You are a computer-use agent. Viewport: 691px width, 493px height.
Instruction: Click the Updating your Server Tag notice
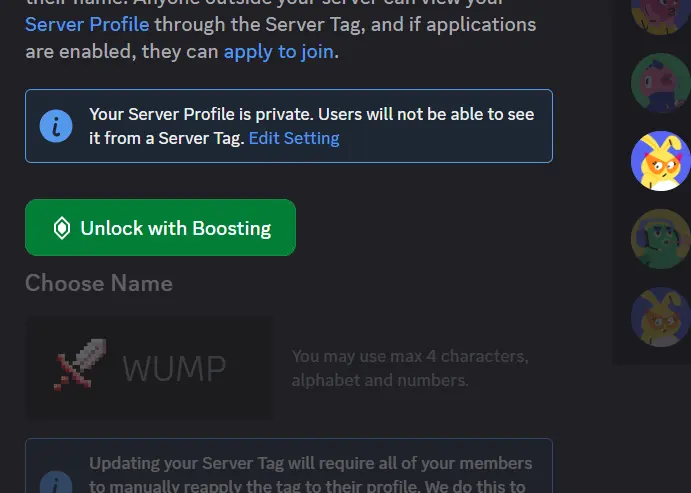(x=289, y=466)
